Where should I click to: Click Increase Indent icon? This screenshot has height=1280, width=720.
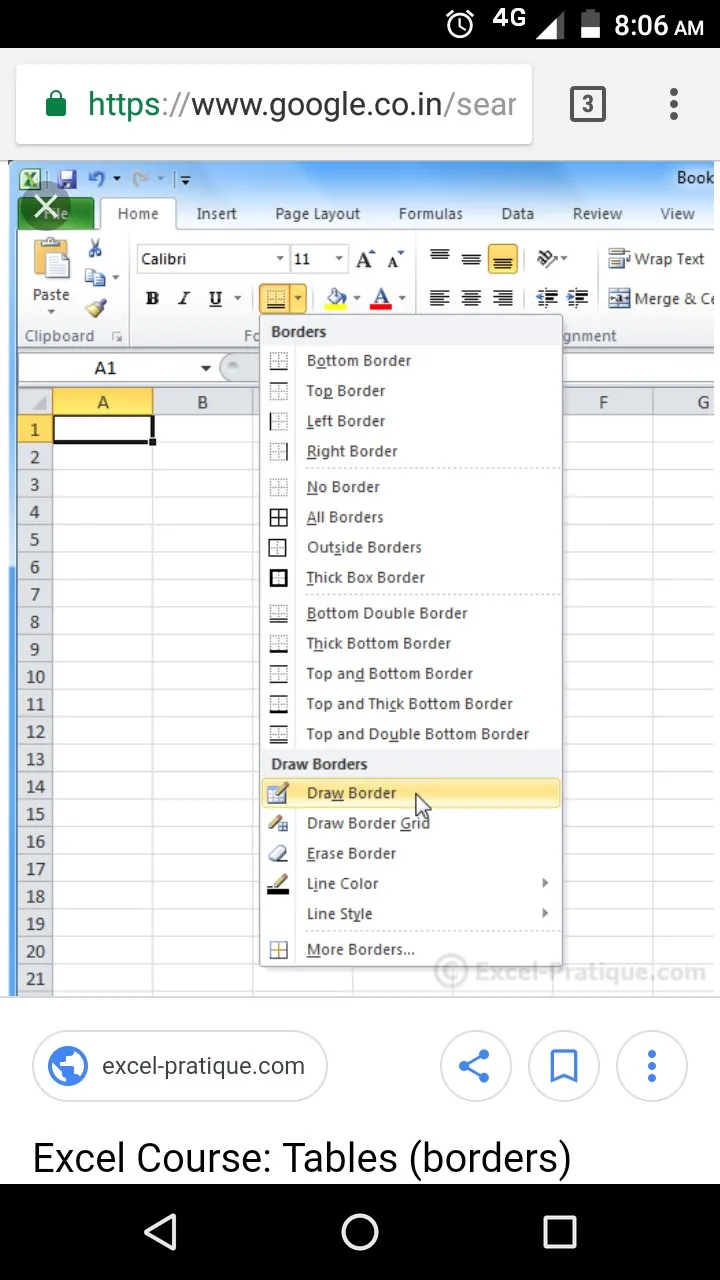coord(577,298)
